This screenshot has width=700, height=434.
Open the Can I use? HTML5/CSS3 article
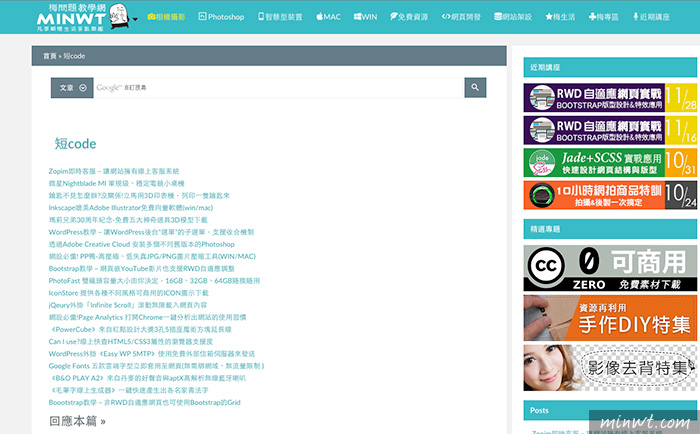click(x=131, y=342)
